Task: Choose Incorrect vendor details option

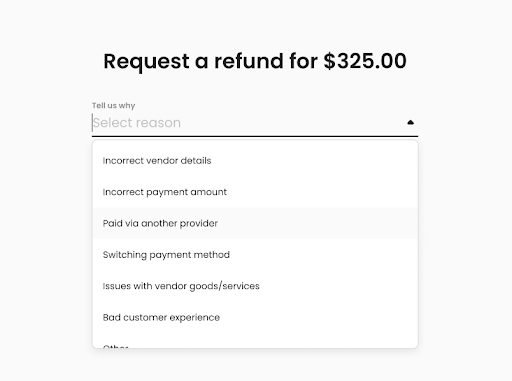Action: [255, 161]
